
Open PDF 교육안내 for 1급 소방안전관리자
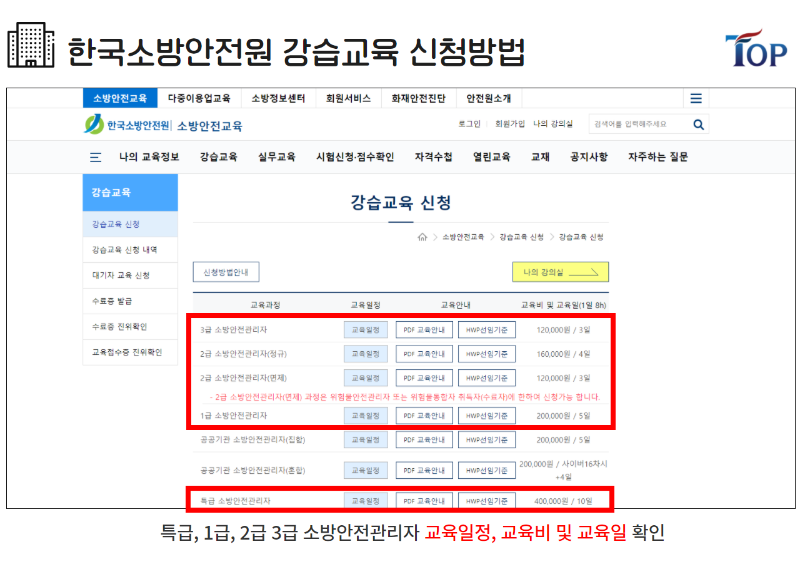point(424,415)
